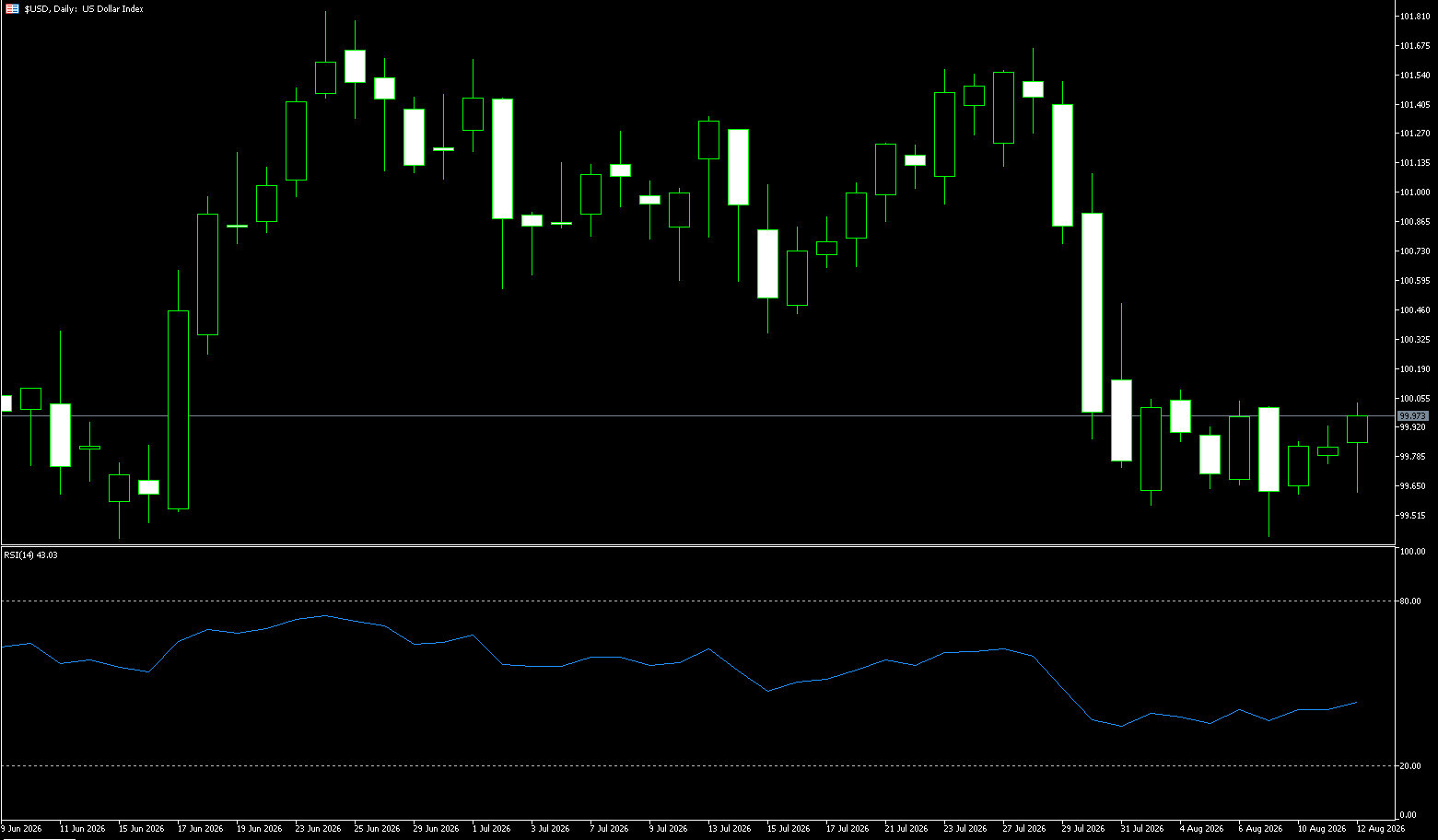Click the 101.270 price scale label
Image resolution: width=1438 pixels, height=840 pixels.
[1414, 134]
